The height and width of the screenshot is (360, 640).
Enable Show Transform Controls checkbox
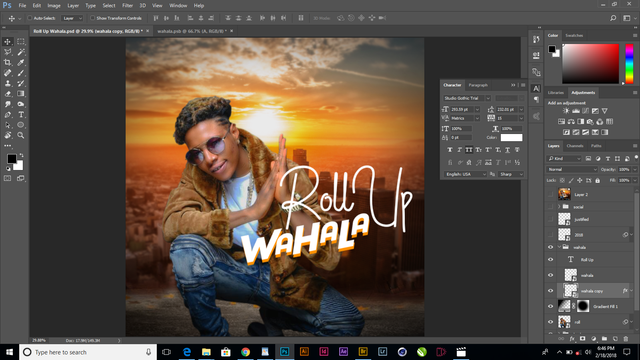click(92, 18)
